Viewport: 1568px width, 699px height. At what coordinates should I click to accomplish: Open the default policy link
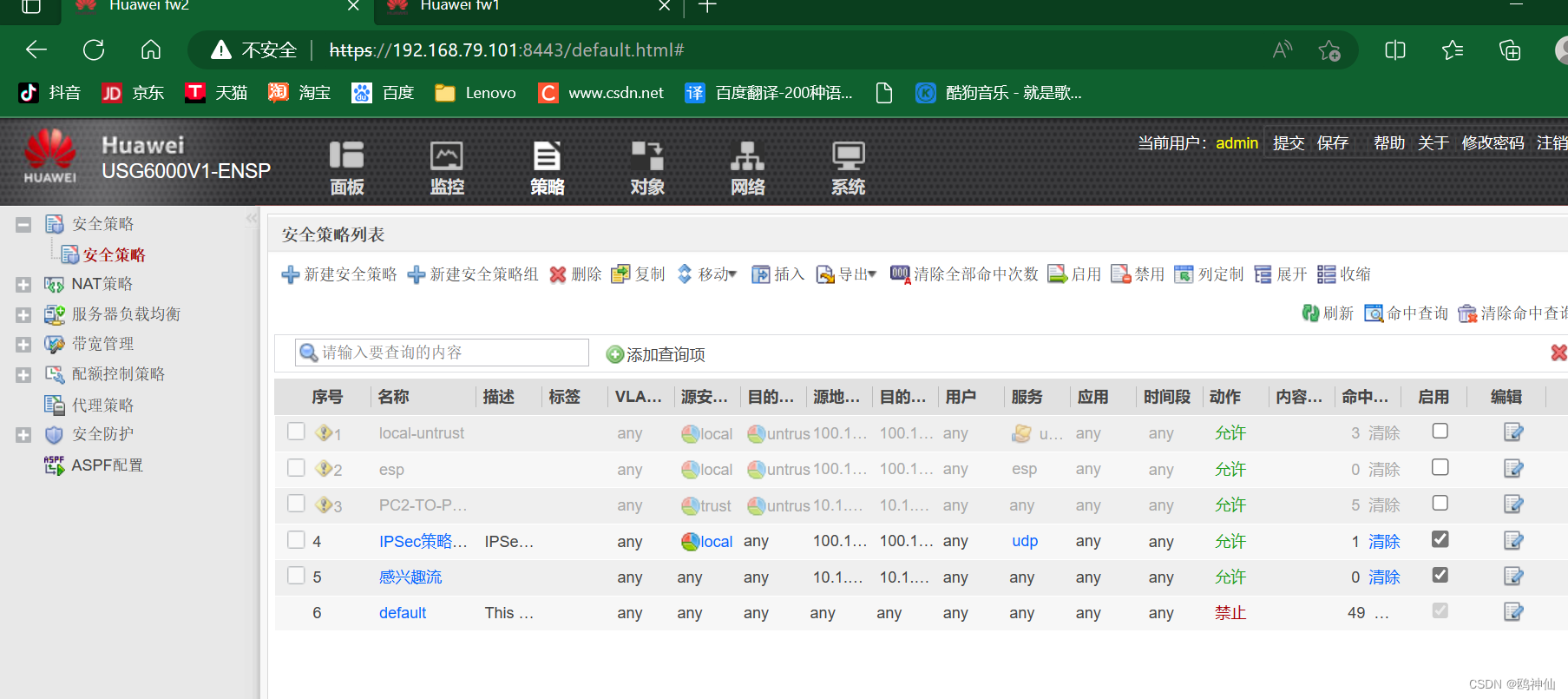[x=403, y=613]
